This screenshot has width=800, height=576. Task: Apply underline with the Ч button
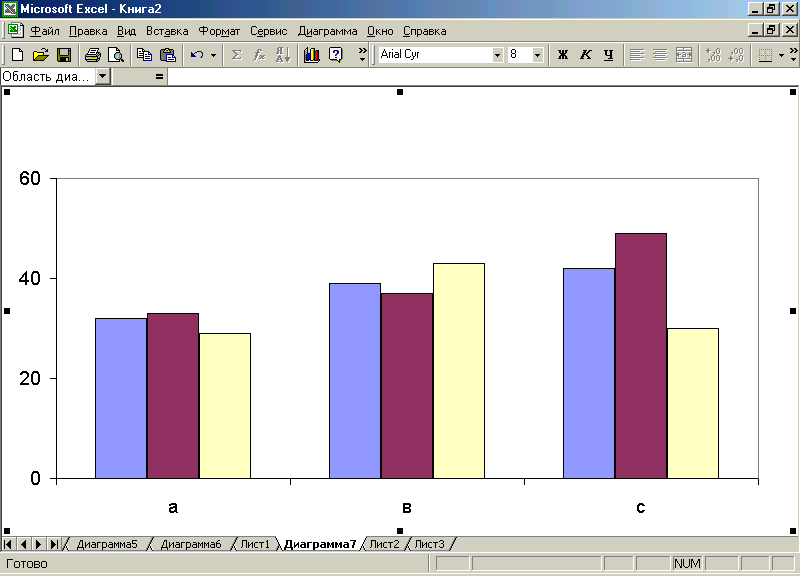pos(609,55)
